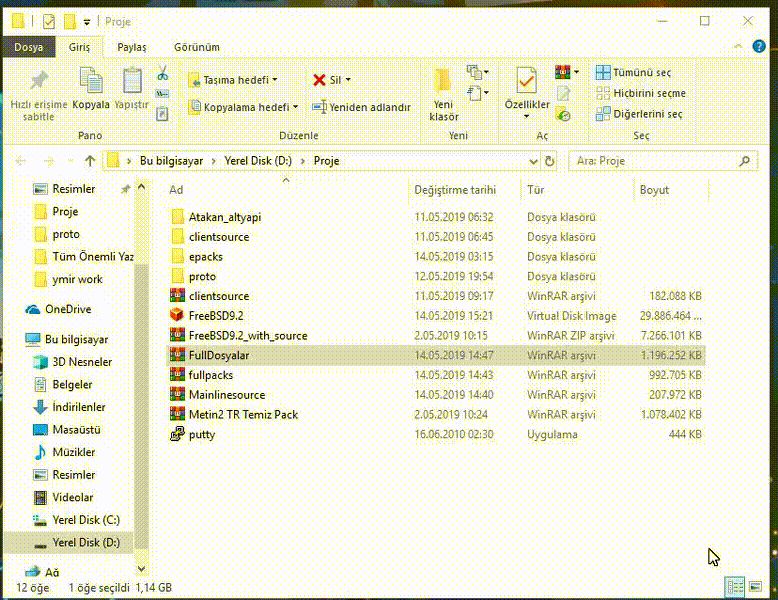
Task: Open the Taşıma hedefi dropdown
Action: click(233, 80)
